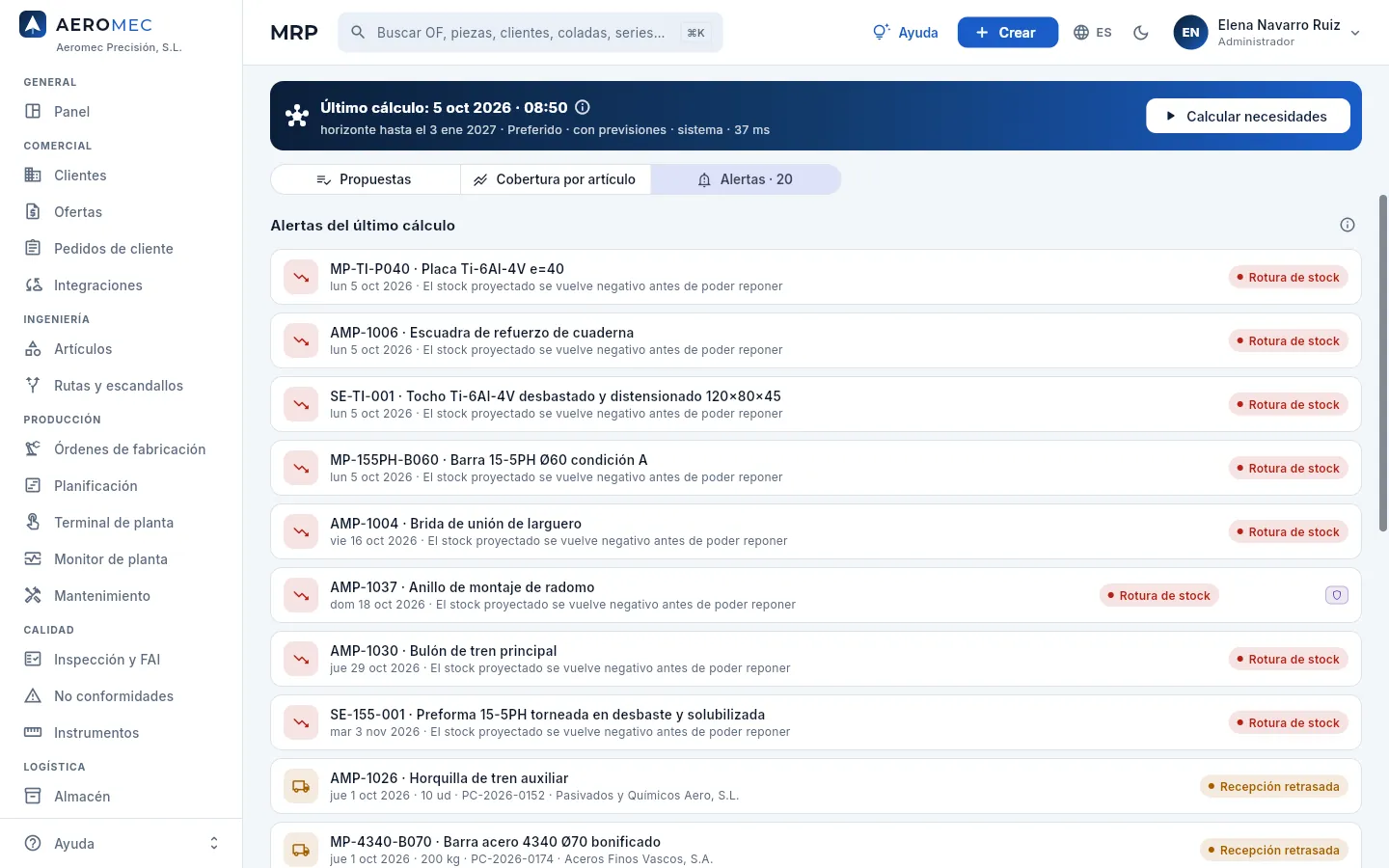The width and height of the screenshot is (1389, 868).
Task: Click Rutas y escandallos branch icon
Action: tap(33, 385)
